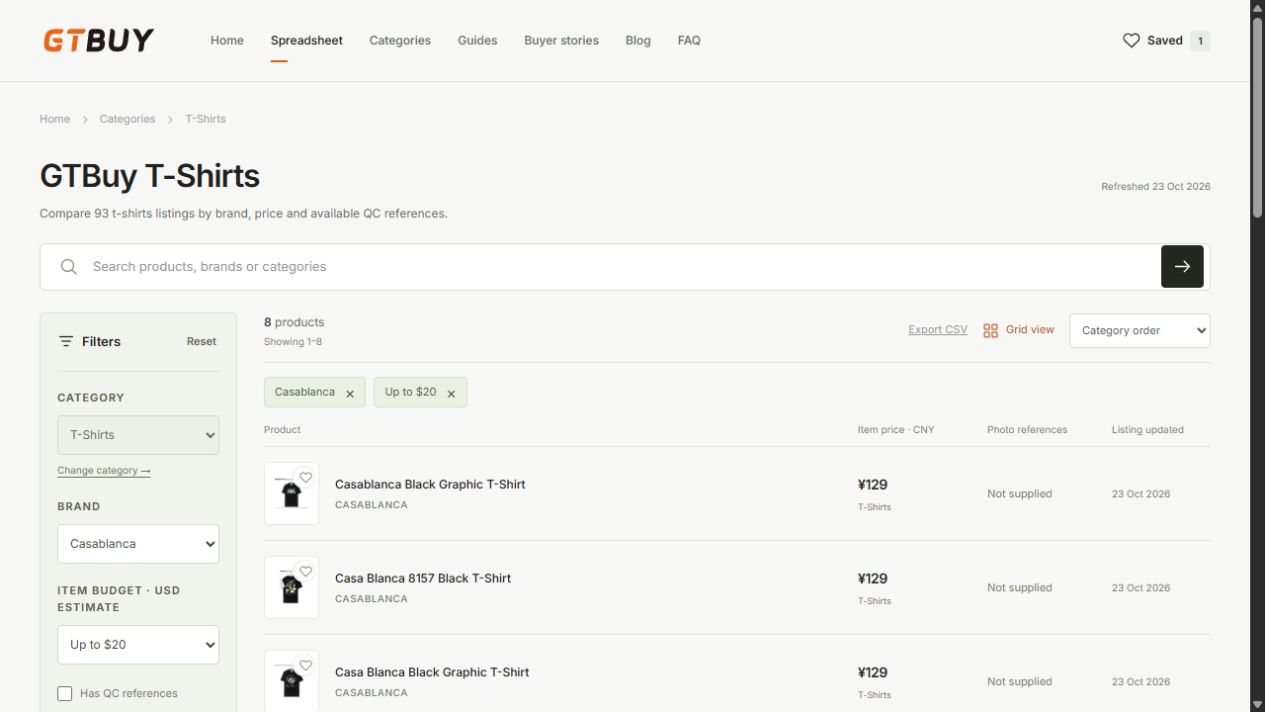Go to Home in the navigation bar
This screenshot has width=1265, height=712.
[227, 41]
